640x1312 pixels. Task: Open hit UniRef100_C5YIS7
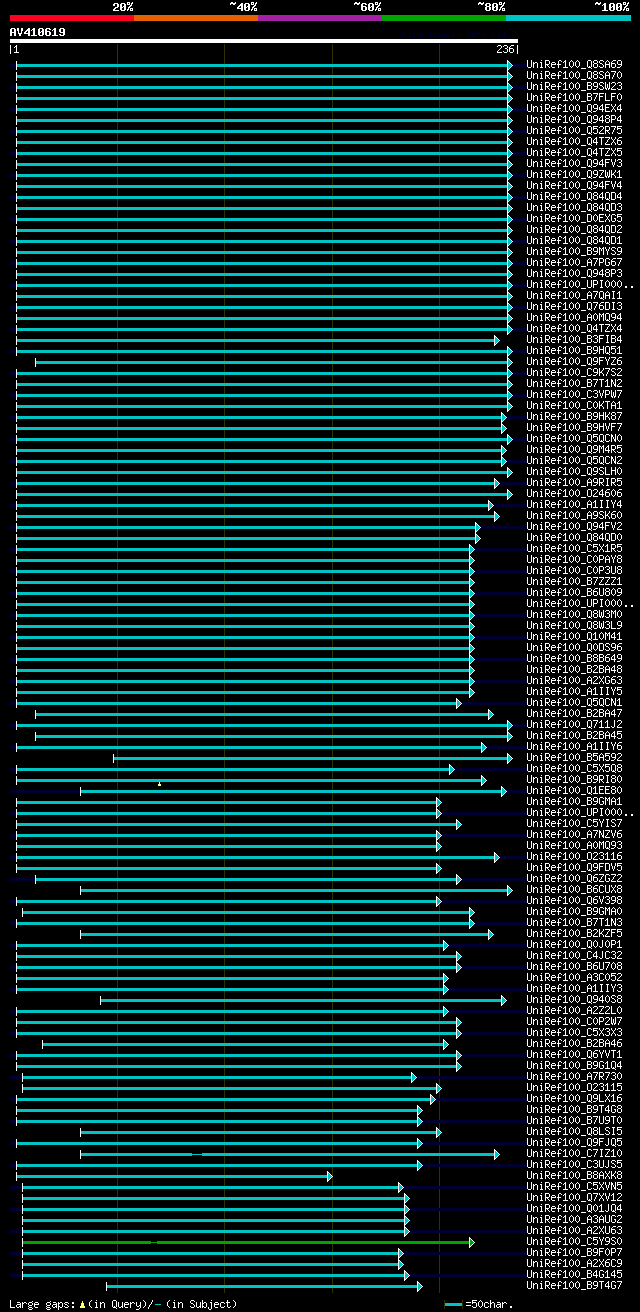(x=574, y=823)
